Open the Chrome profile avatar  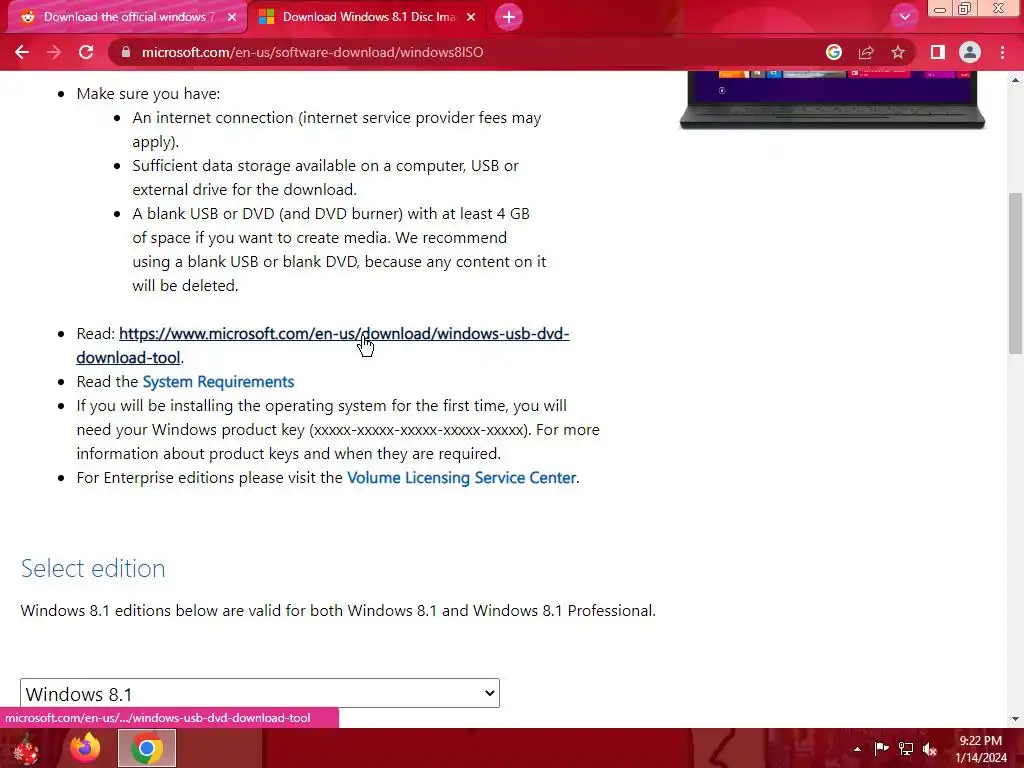pos(970,52)
